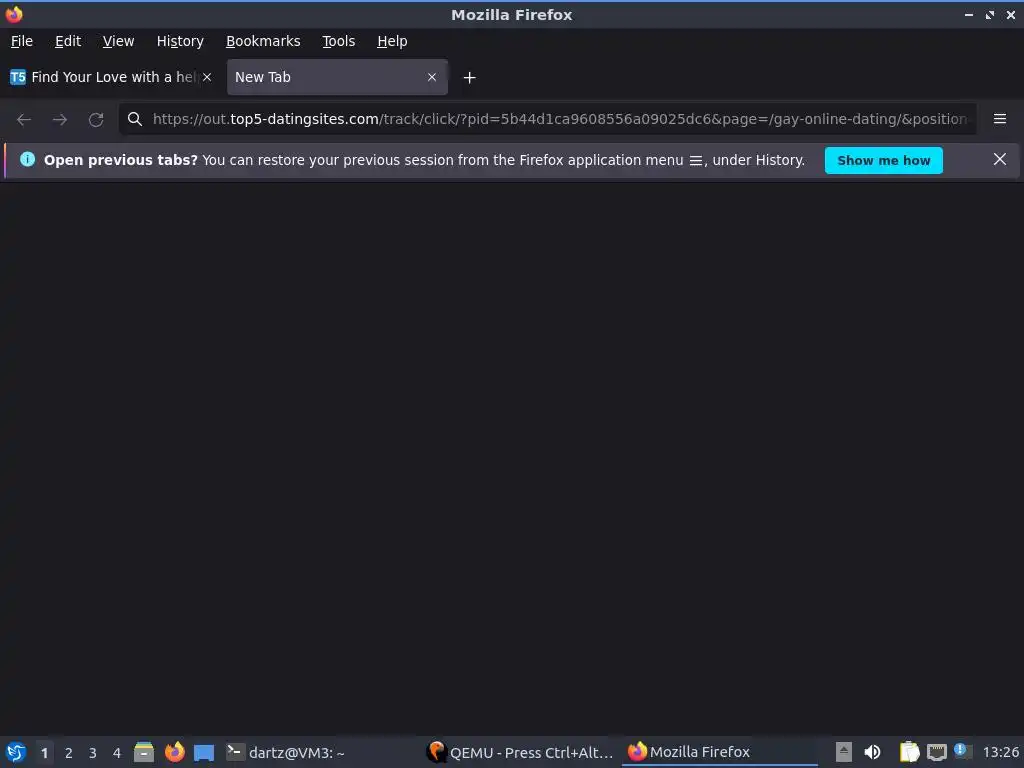Select Mozilla Firefox taskbar entry

(720, 752)
